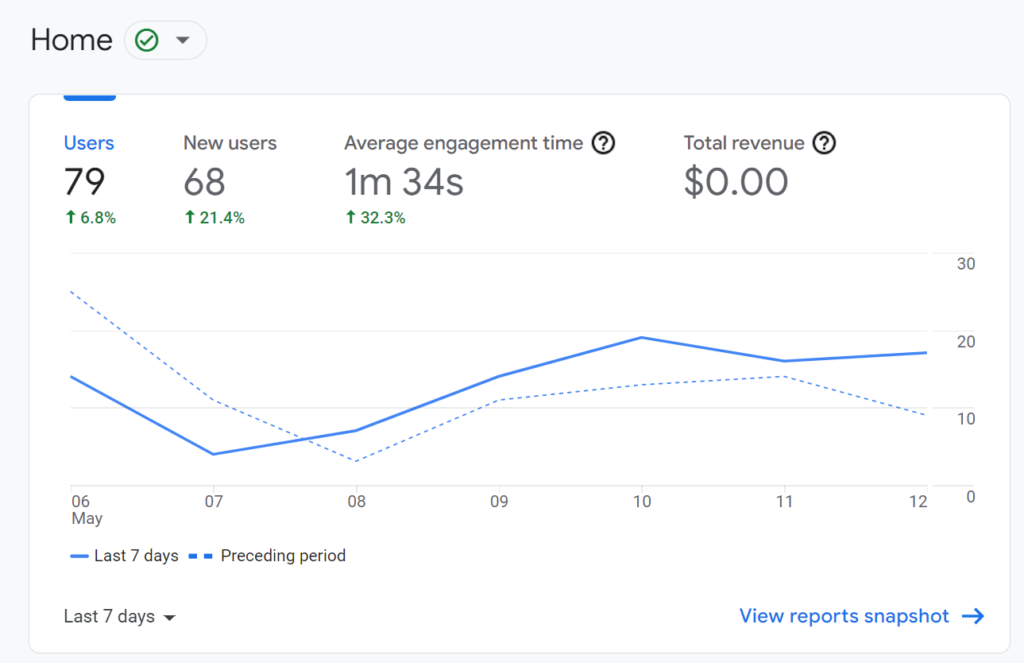Click the May 08 label on the chart axis

click(x=357, y=501)
